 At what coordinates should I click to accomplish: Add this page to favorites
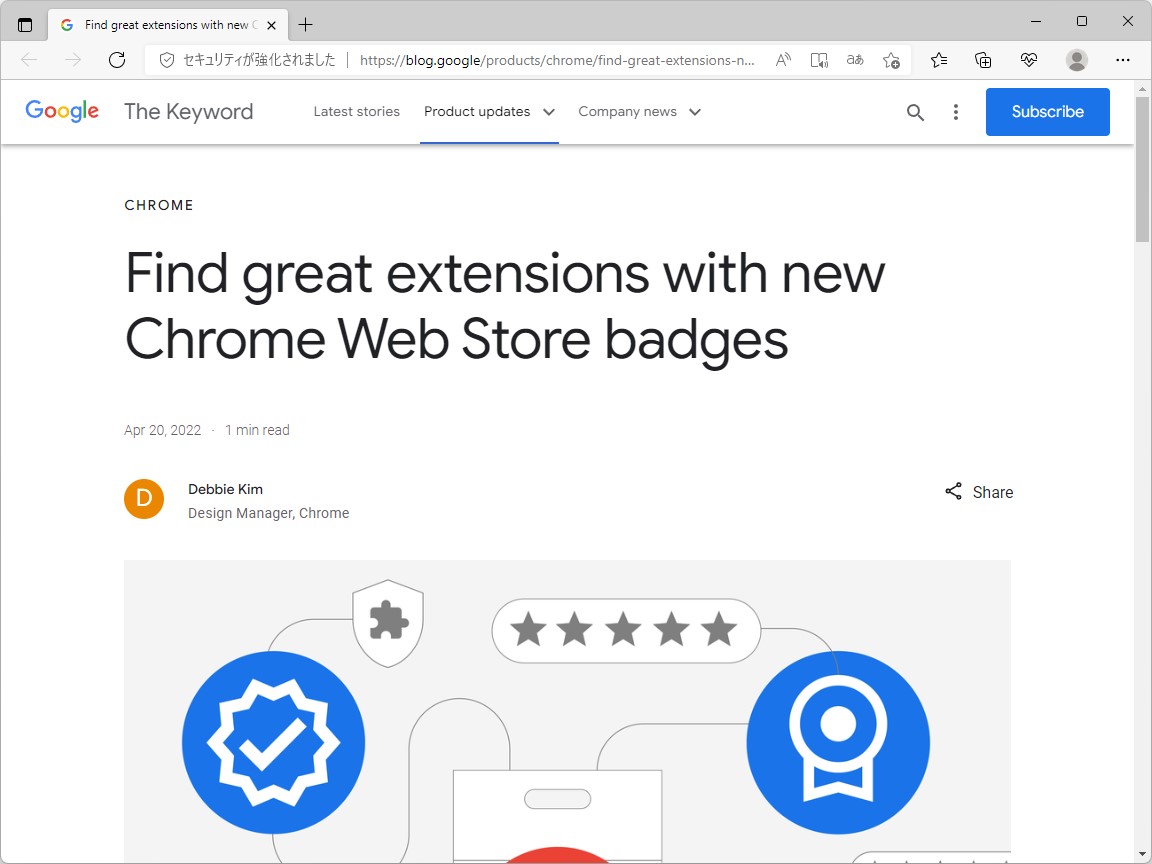coord(891,60)
